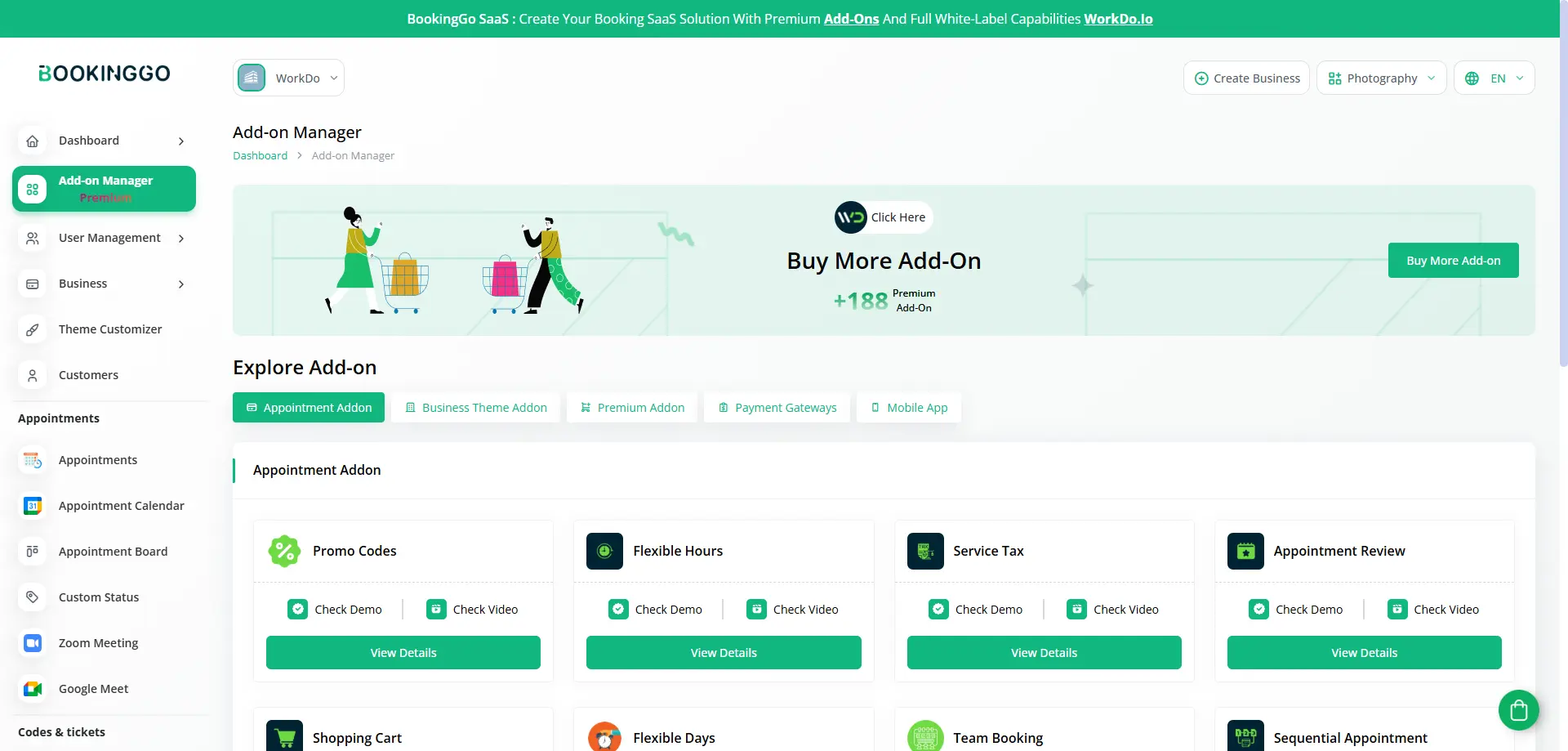Click the Theme Customizer brush icon
Viewport: 1568px width, 751px height.
click(33, 329)
